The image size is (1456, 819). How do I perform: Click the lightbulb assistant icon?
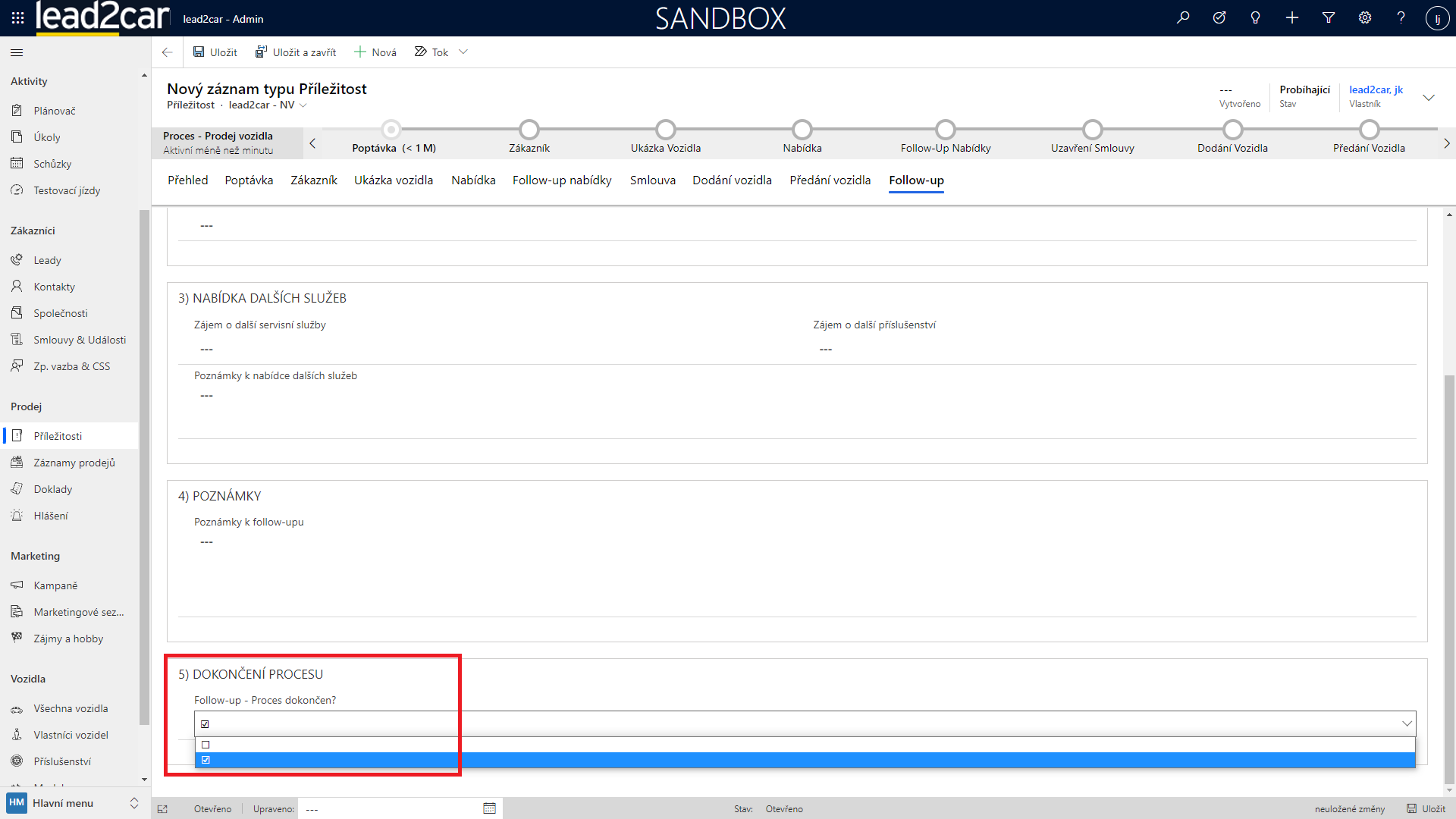pos(1256,17)
